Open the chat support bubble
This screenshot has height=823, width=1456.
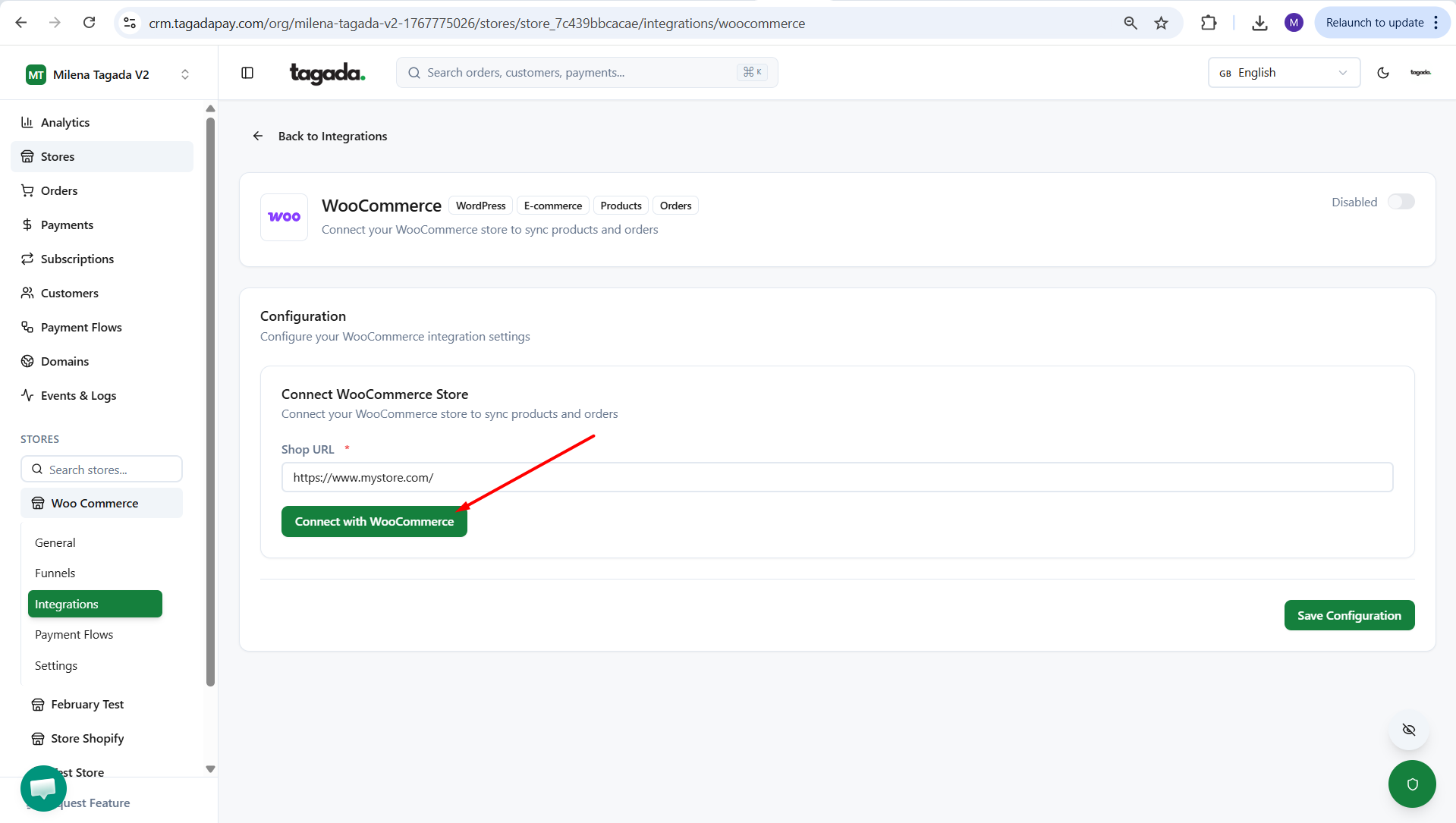coord(43,788)
